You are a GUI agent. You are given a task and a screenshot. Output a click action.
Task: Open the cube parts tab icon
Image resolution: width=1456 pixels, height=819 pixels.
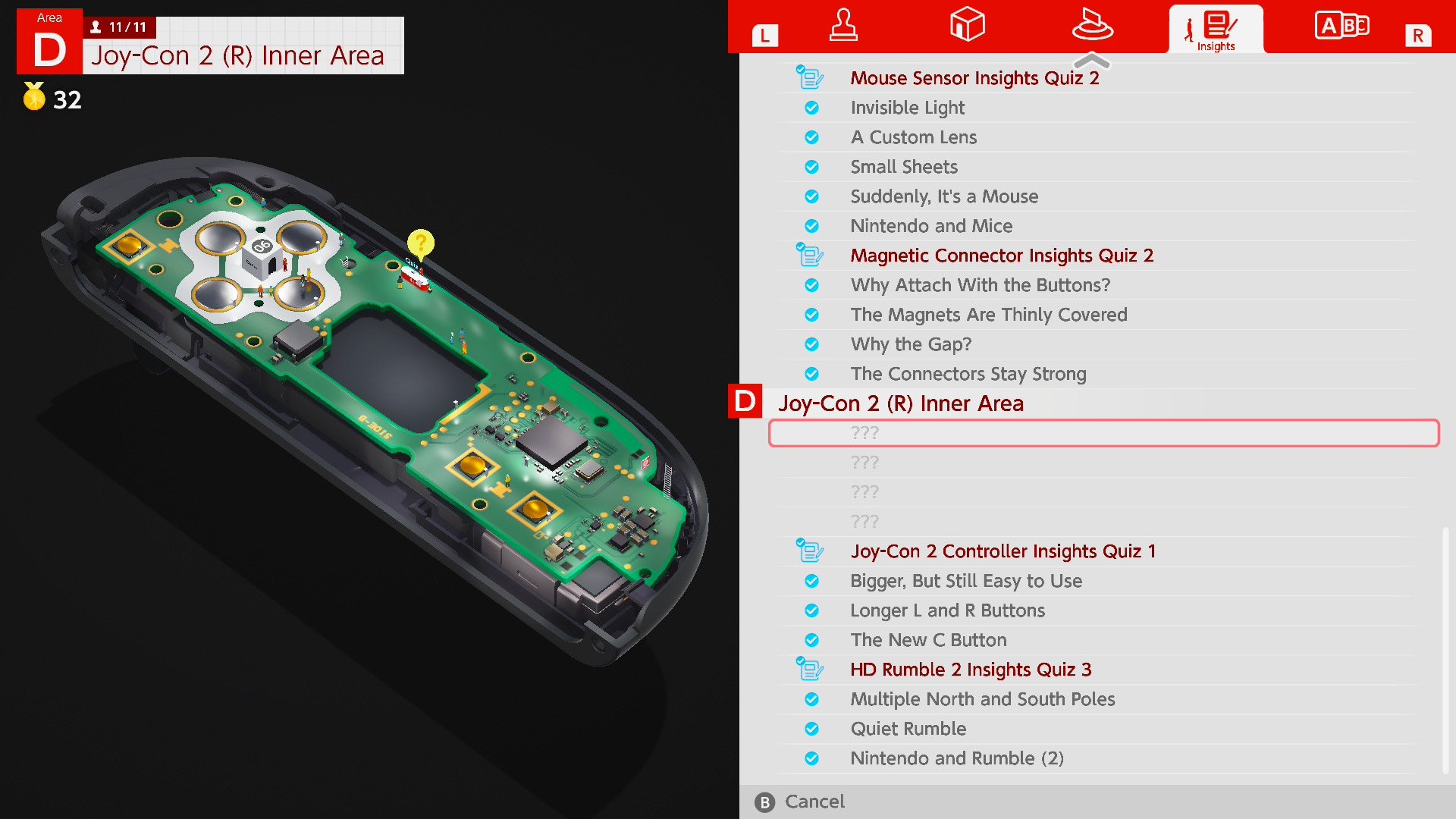[x=967, y=24]
